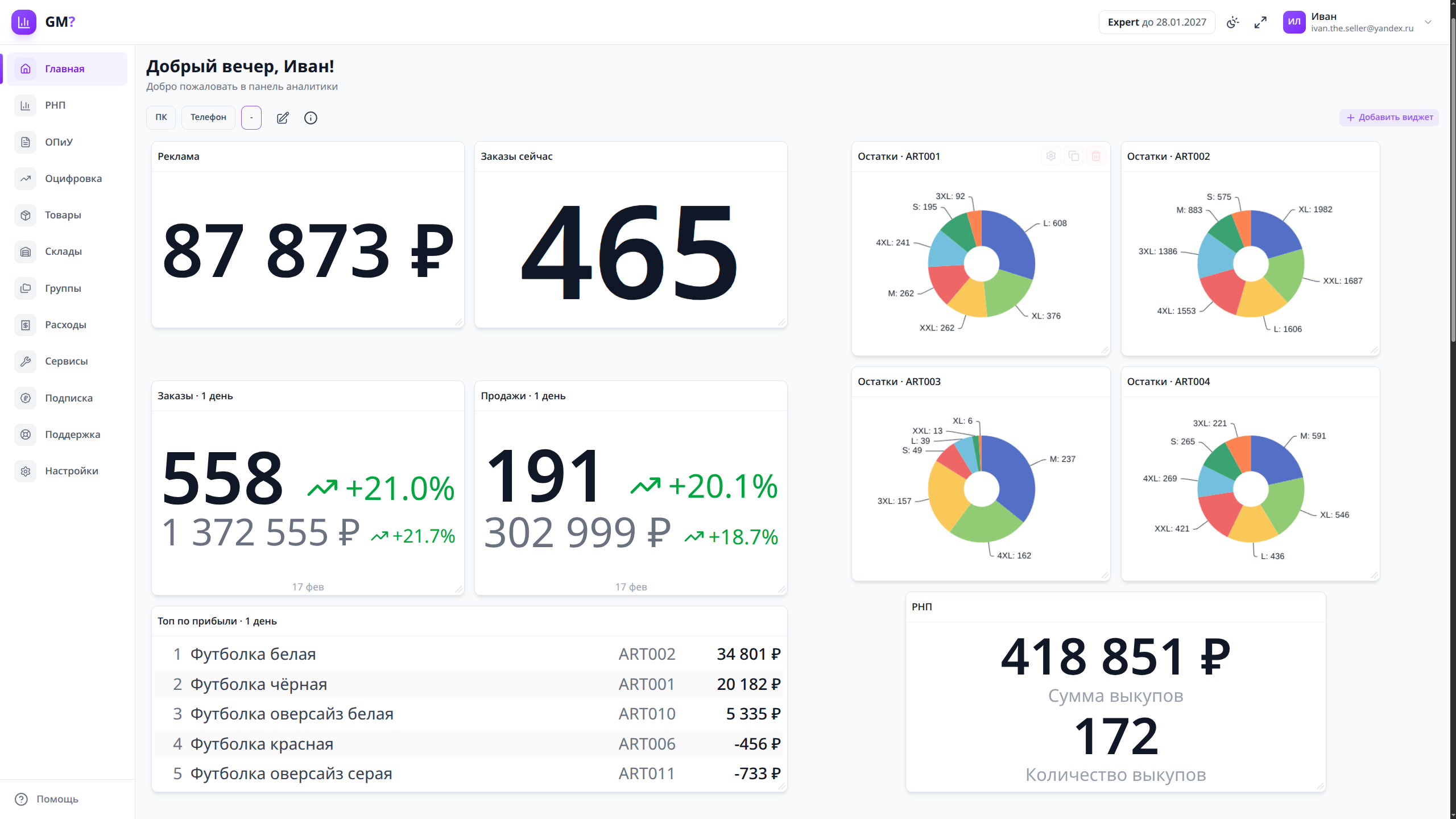The height and width of the screenshot is (819, 1456).
Task: Click the Expert до 28.01.2027 plan badge
Action: pyautogui.click(x=1156, y=22)
